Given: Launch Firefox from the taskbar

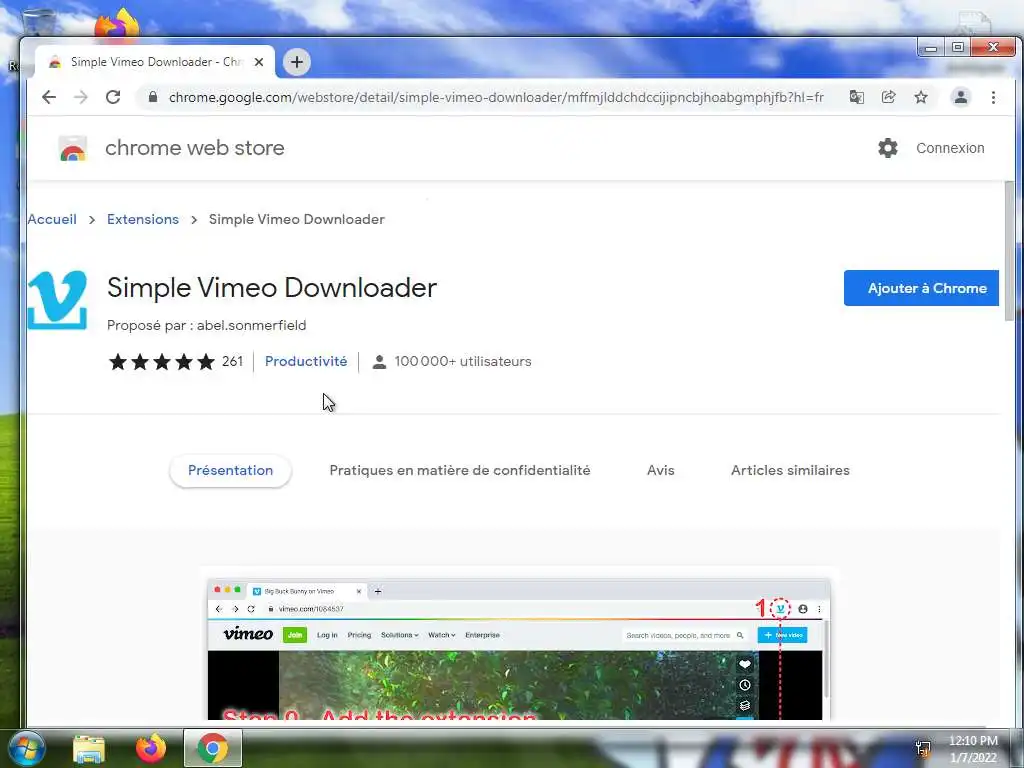Looking at the screenshot, I should click(151, 748).
